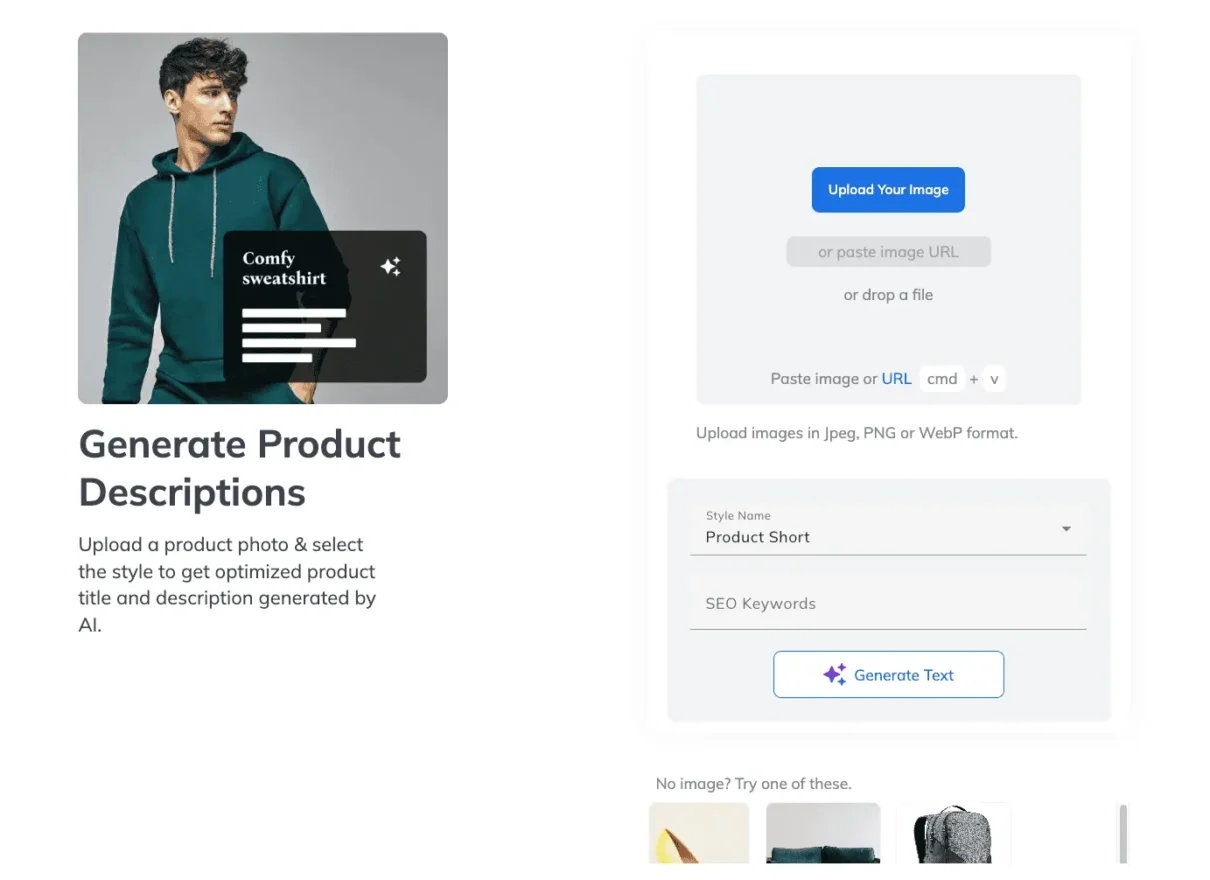Click into the SEO Keywords field
The image size is (1210, 880).
click(x=887, y=604)
